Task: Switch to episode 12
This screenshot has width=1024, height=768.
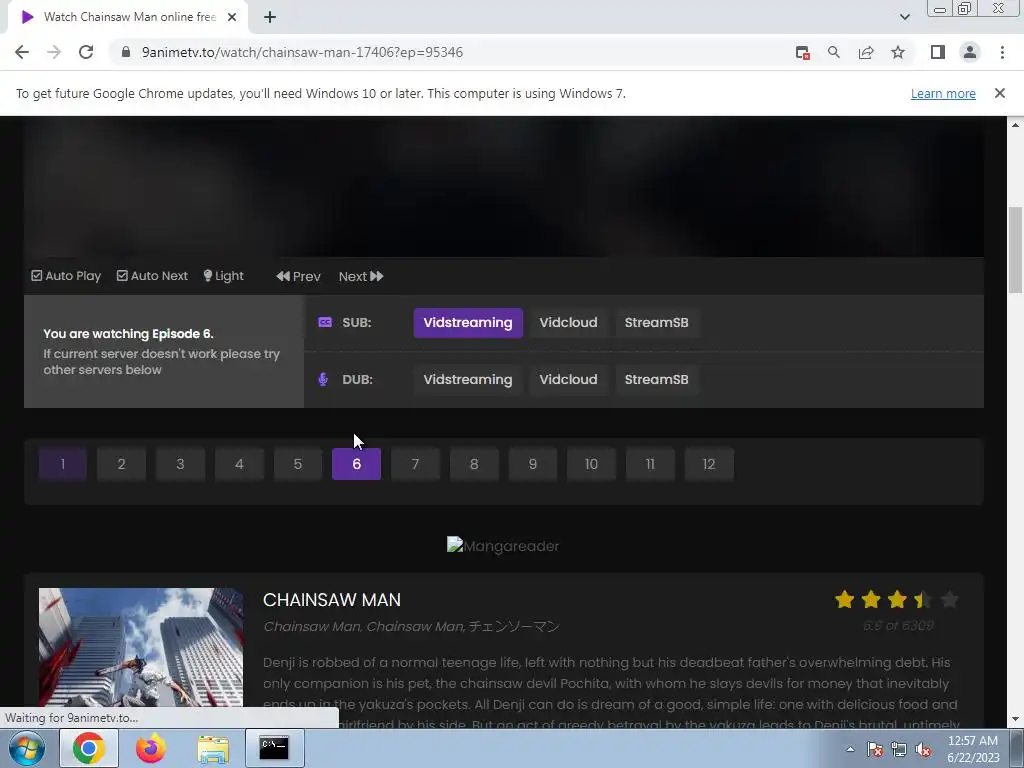Action: (x=709, y=464)
